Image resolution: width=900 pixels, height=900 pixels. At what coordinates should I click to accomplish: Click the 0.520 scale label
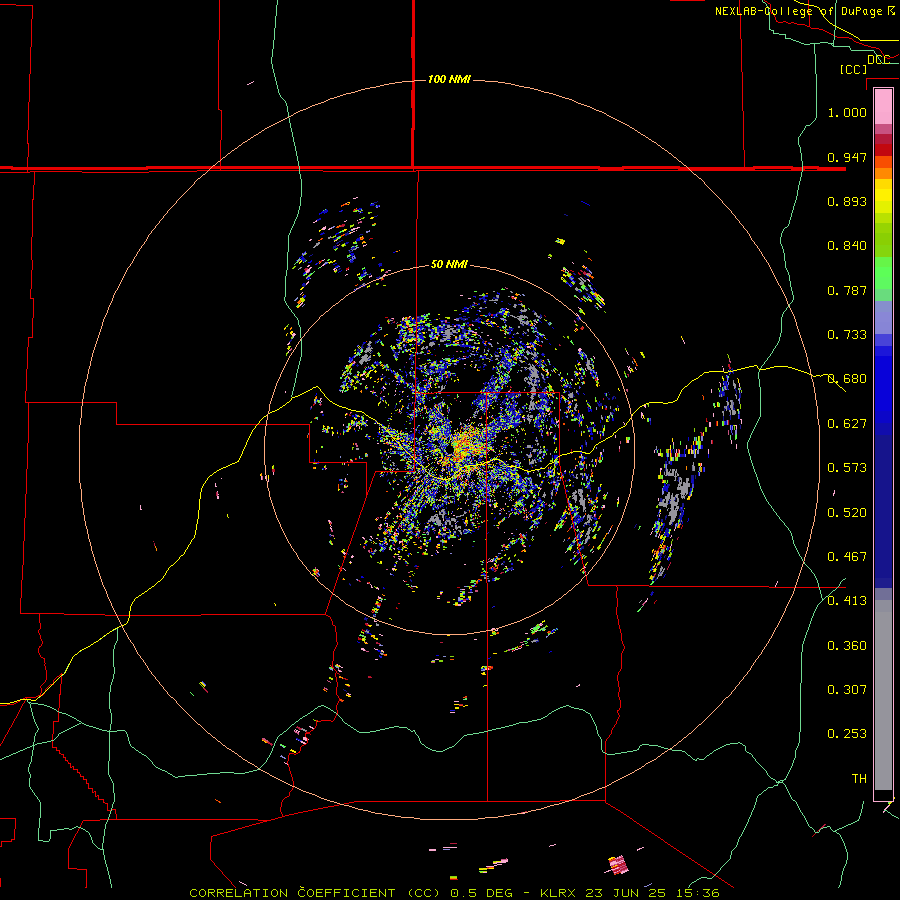pos(847,513)
